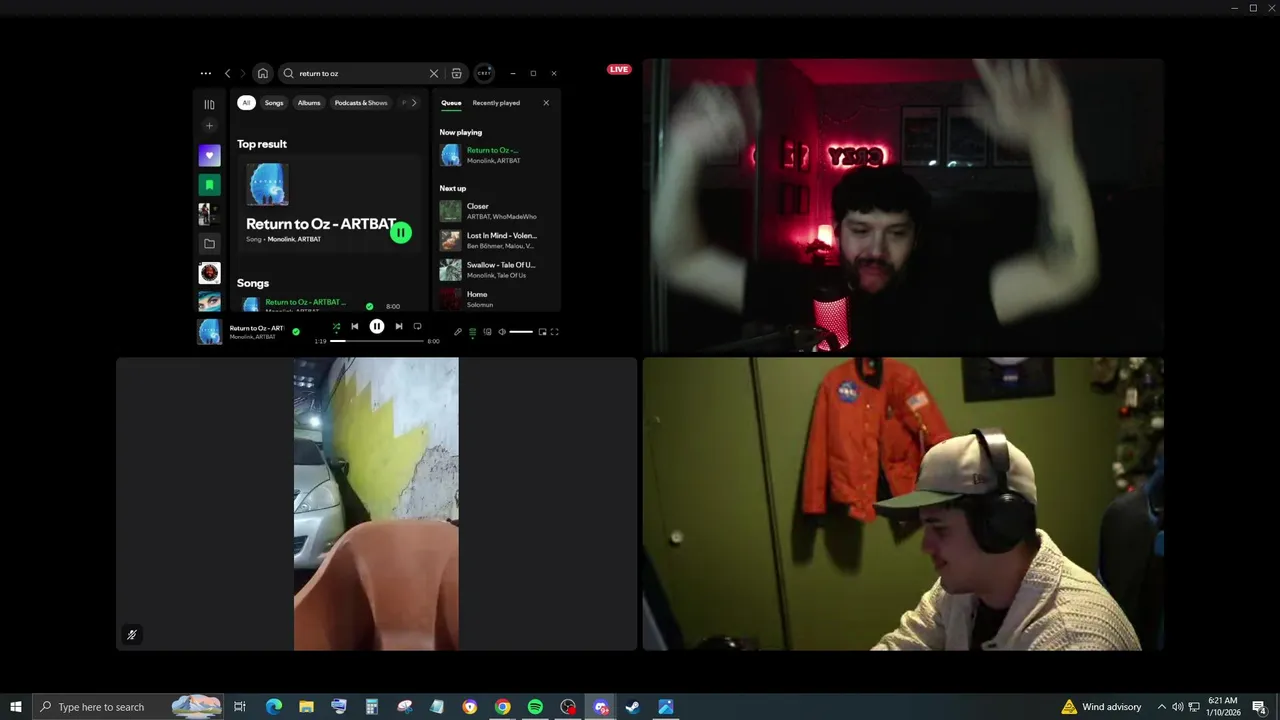Open Spotify three-dots menu
Screen dimensions: 1280x720
tap(205, 73)
